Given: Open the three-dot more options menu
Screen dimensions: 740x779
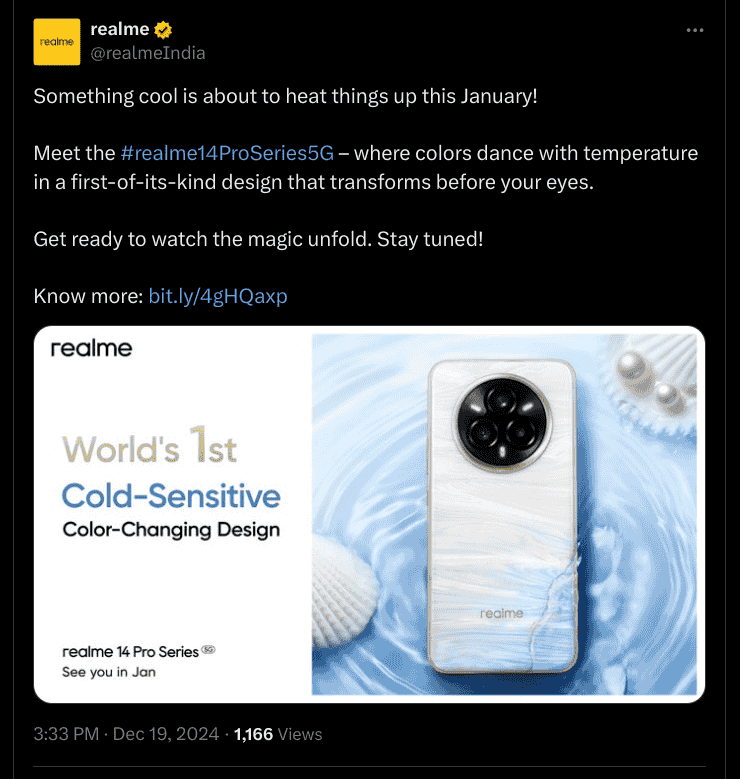Looking at the screenshot, I should pyautogui.click(x=695, y=30).
